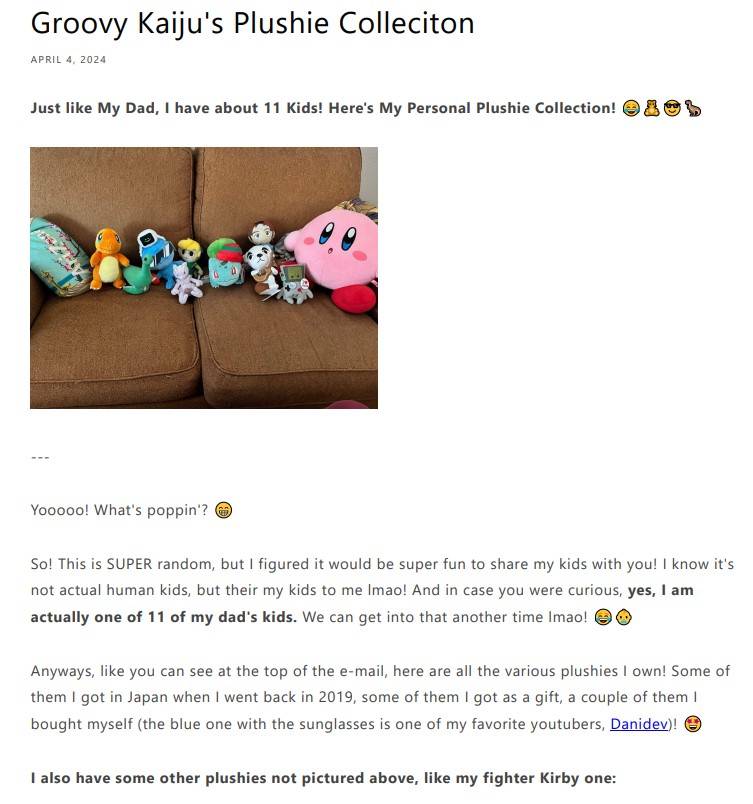Click the Groovy Kaiju's Plushie Colleciton title

coord(252,23)
